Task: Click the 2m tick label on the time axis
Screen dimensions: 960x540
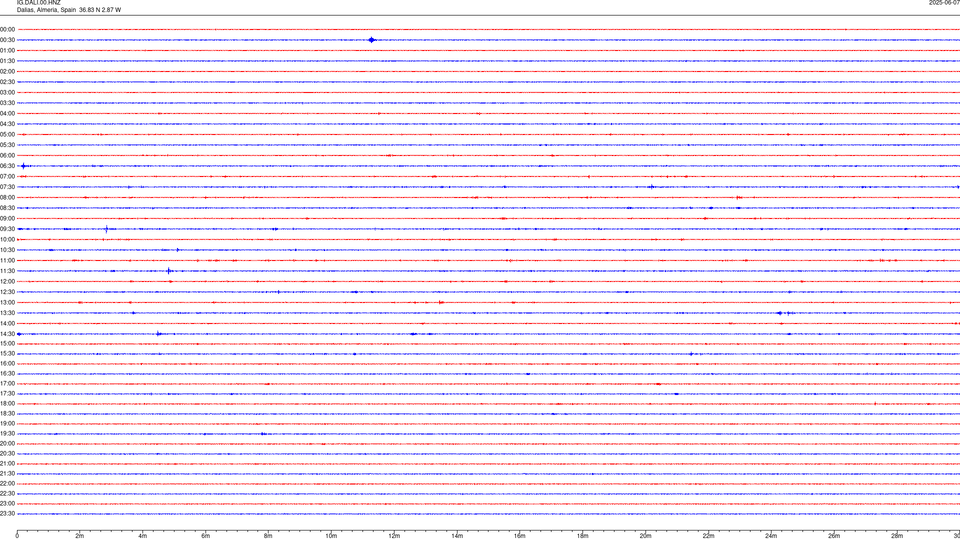Action: coord(80,536)
